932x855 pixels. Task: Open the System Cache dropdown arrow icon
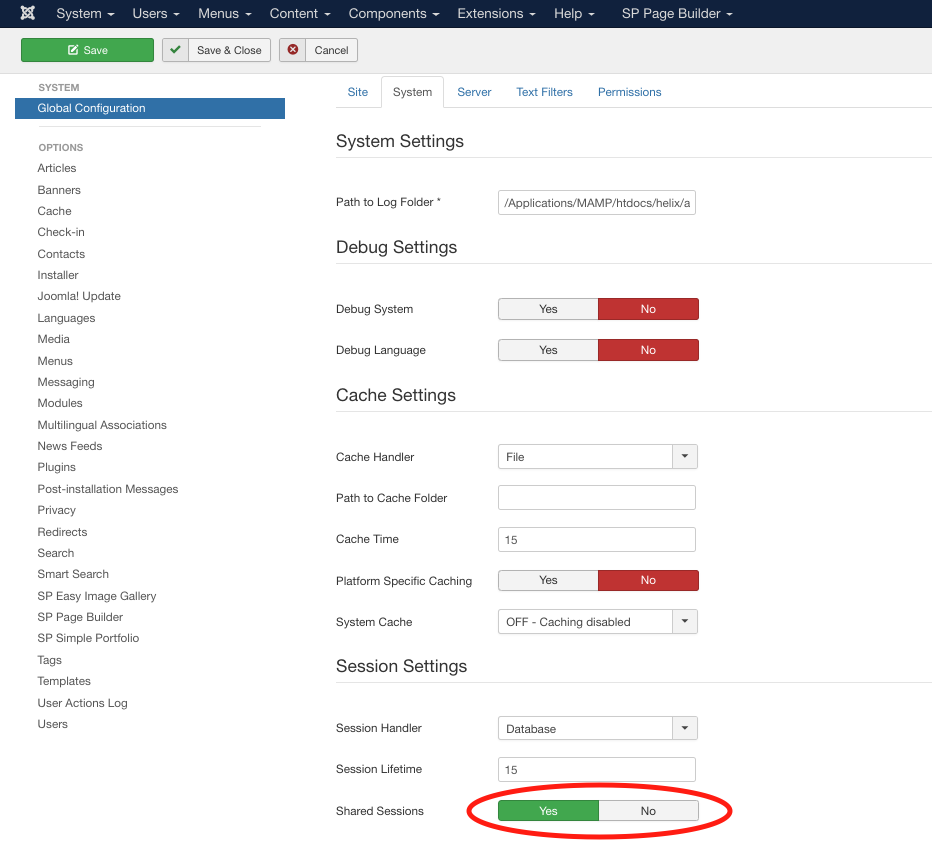click(684, 621)
